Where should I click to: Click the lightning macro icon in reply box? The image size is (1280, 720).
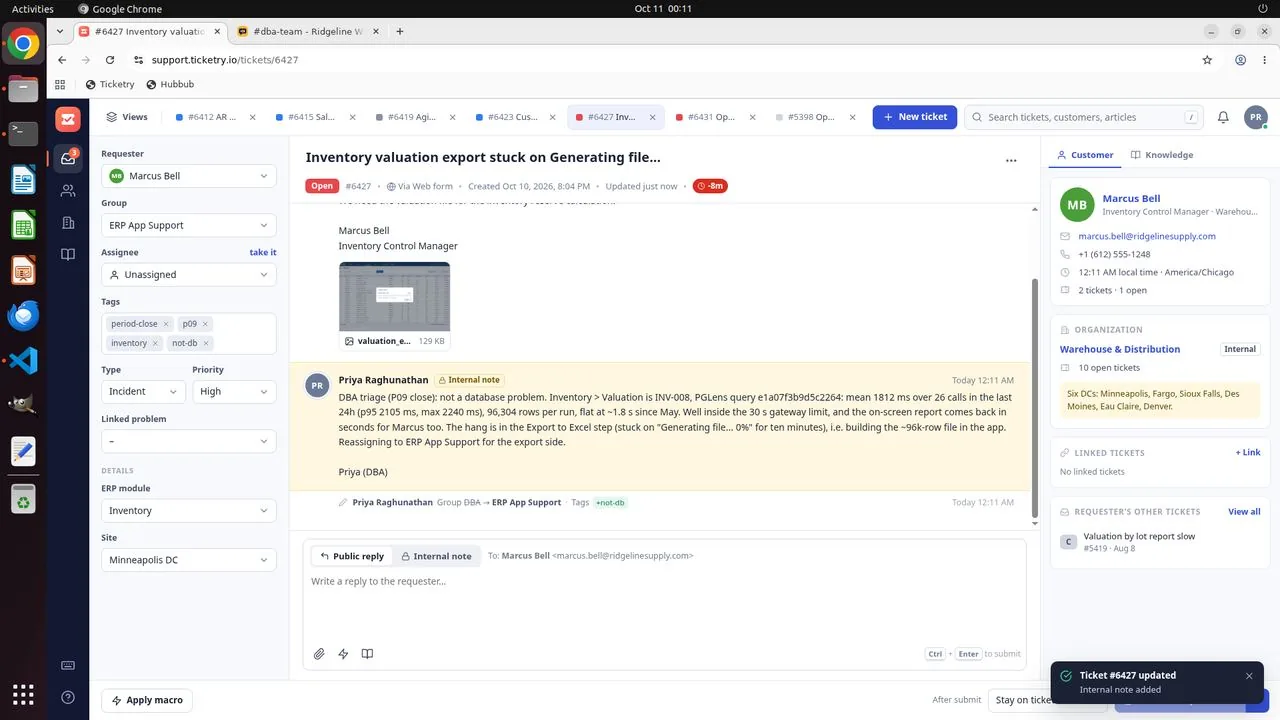click(x=343, y=654)
